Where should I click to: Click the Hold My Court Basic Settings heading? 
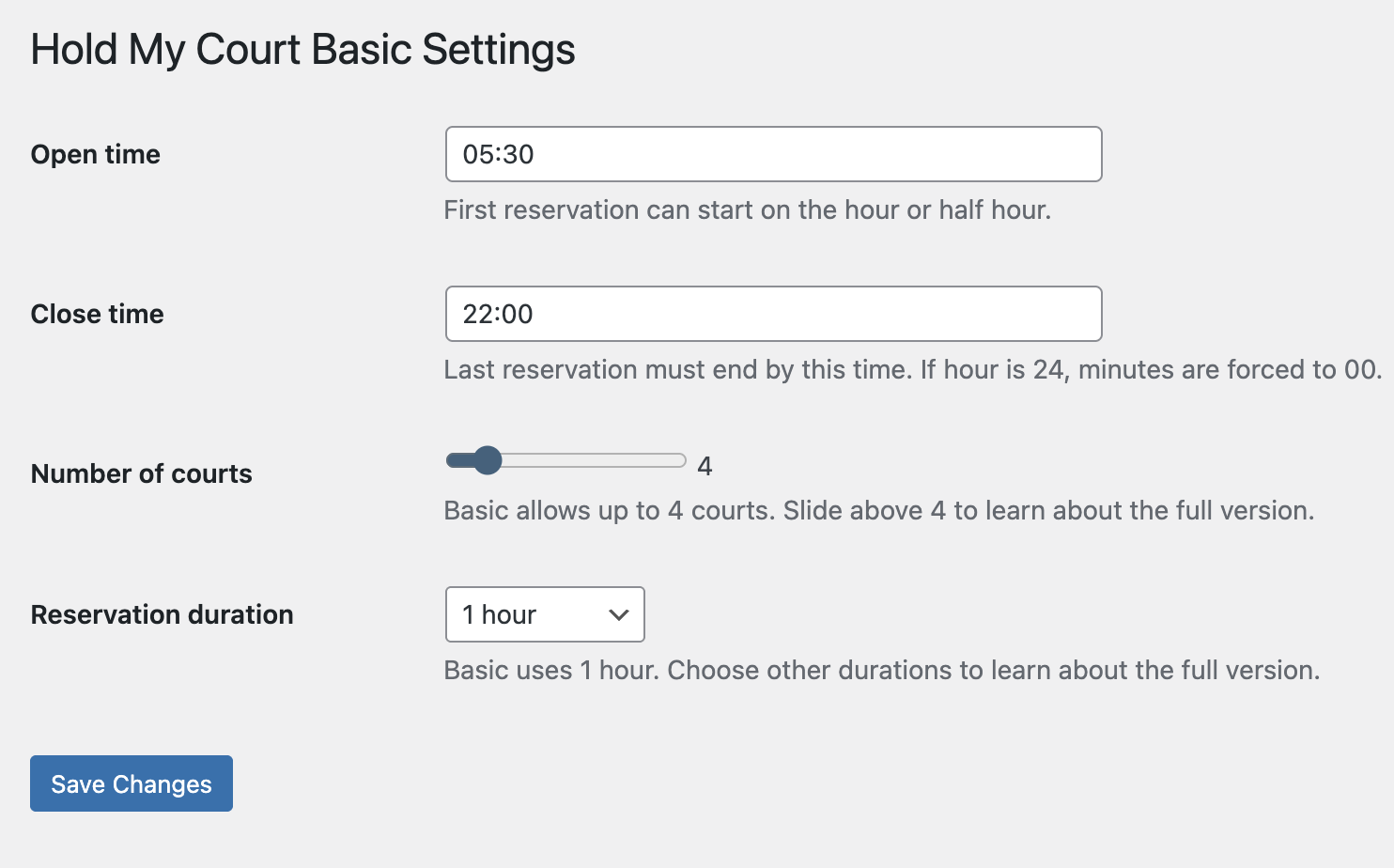303,49
